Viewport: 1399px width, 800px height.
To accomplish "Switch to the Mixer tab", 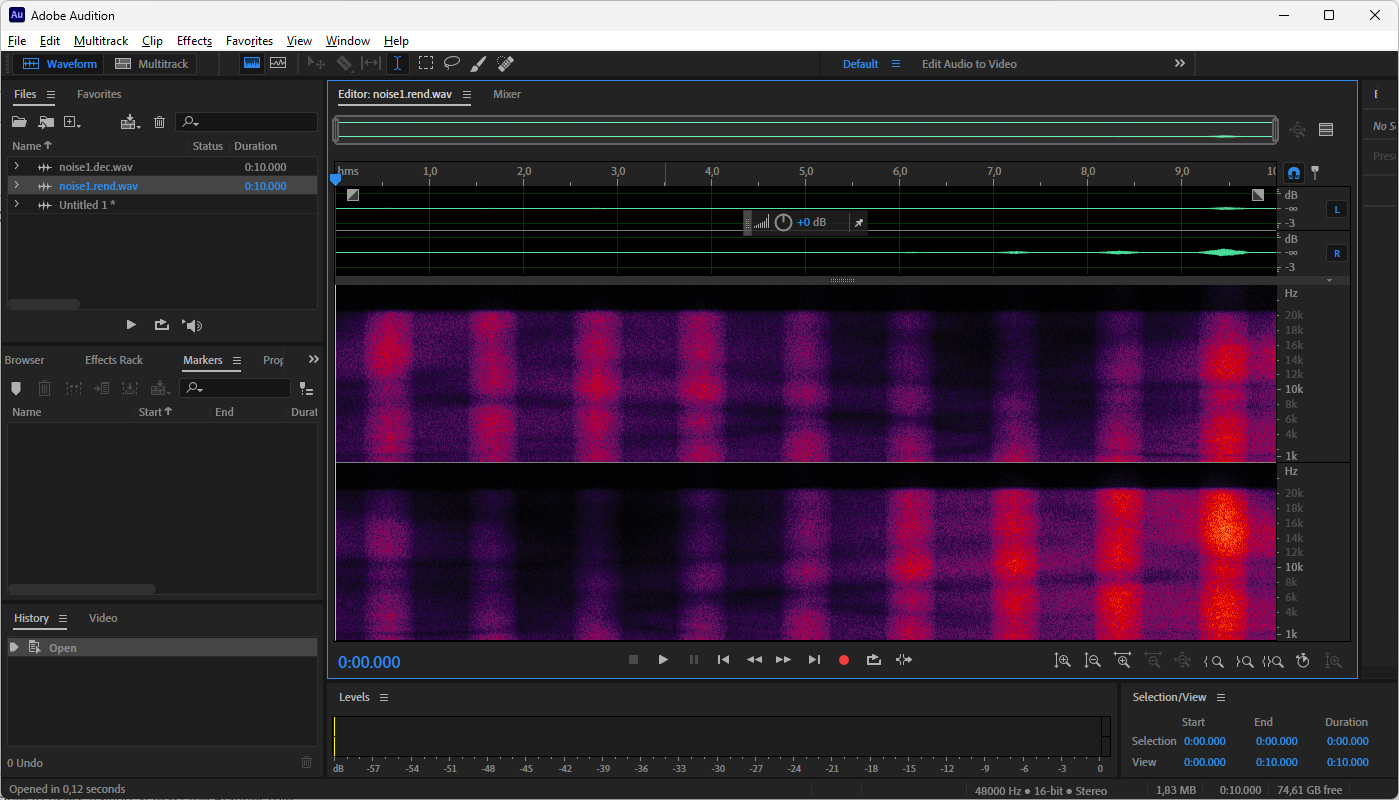I will pyautogui.click(x=507, y=94).
